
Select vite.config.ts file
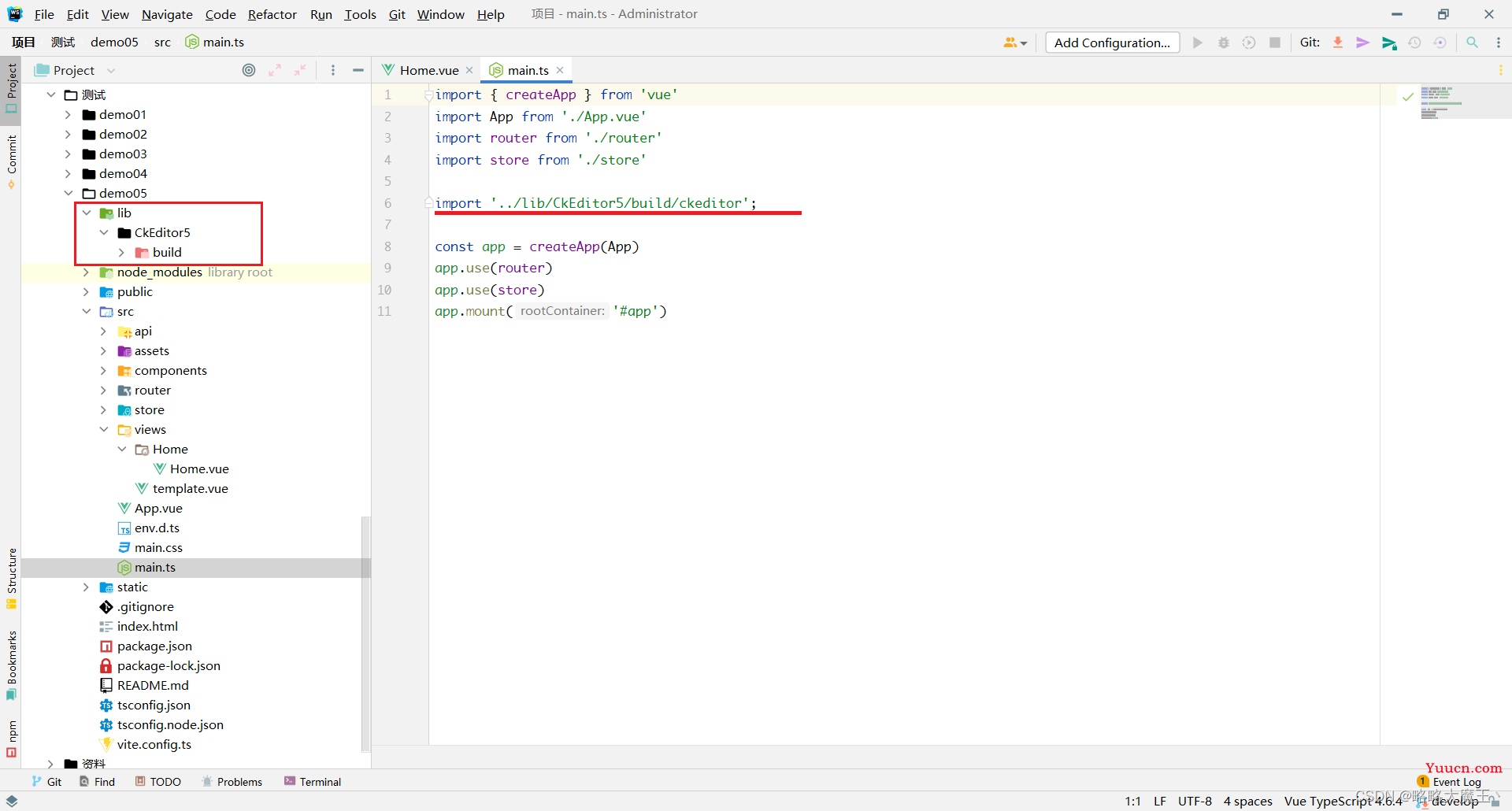(154, 745)
